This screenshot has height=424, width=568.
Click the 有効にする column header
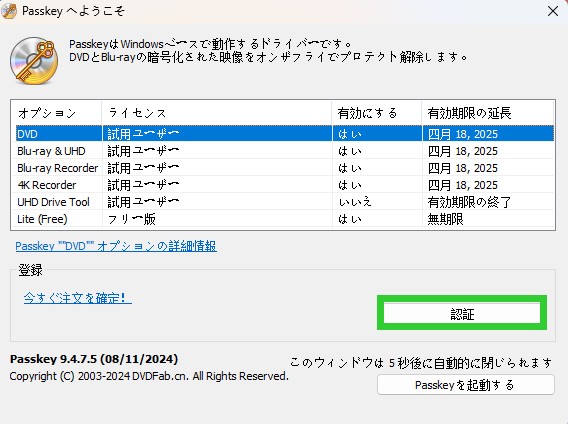pyautogui.click(x=377, y=113)
